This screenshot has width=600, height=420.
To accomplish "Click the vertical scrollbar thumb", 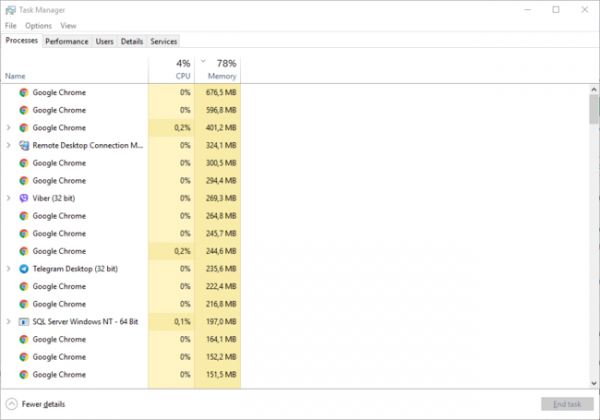I will pos(593,109).
